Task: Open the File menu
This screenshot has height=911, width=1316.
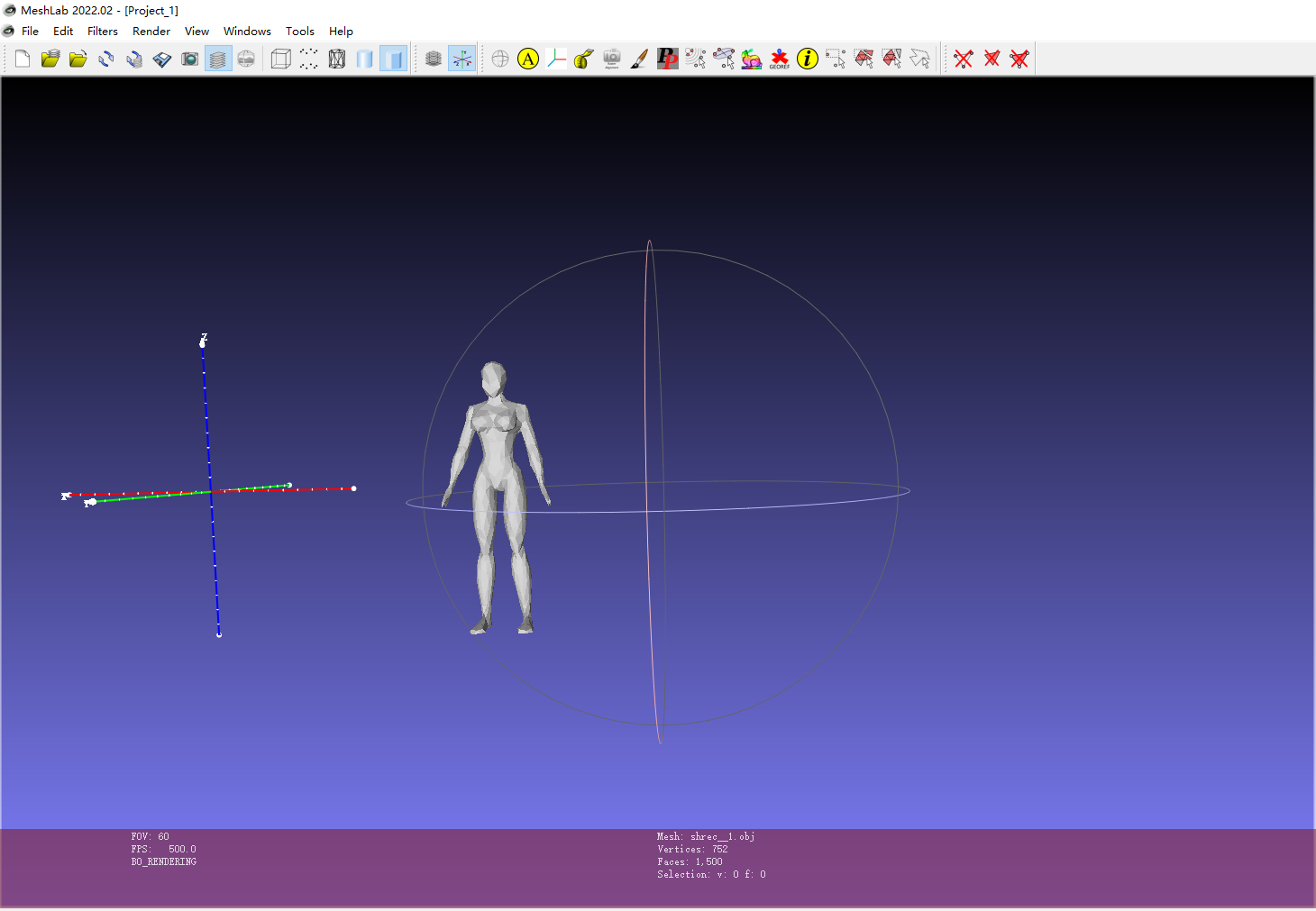Action: click(30, 31)
